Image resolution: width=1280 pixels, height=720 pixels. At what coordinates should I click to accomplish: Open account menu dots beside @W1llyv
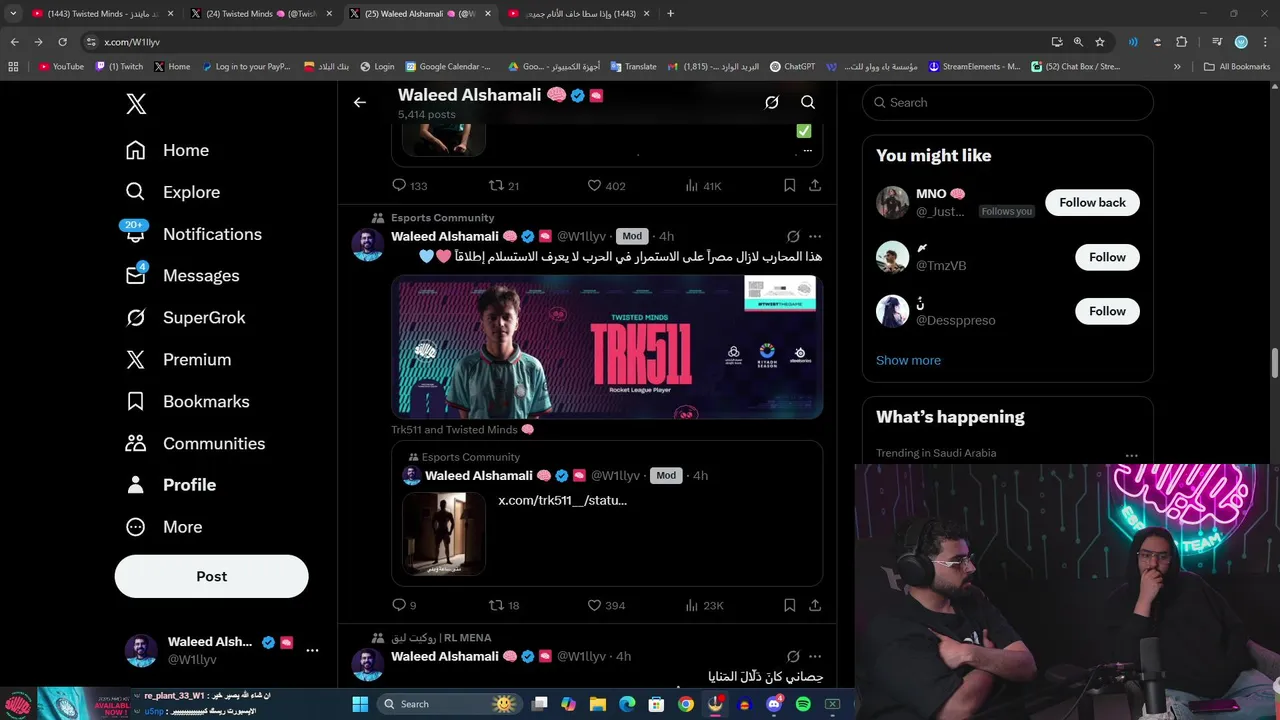click(312, 650)
